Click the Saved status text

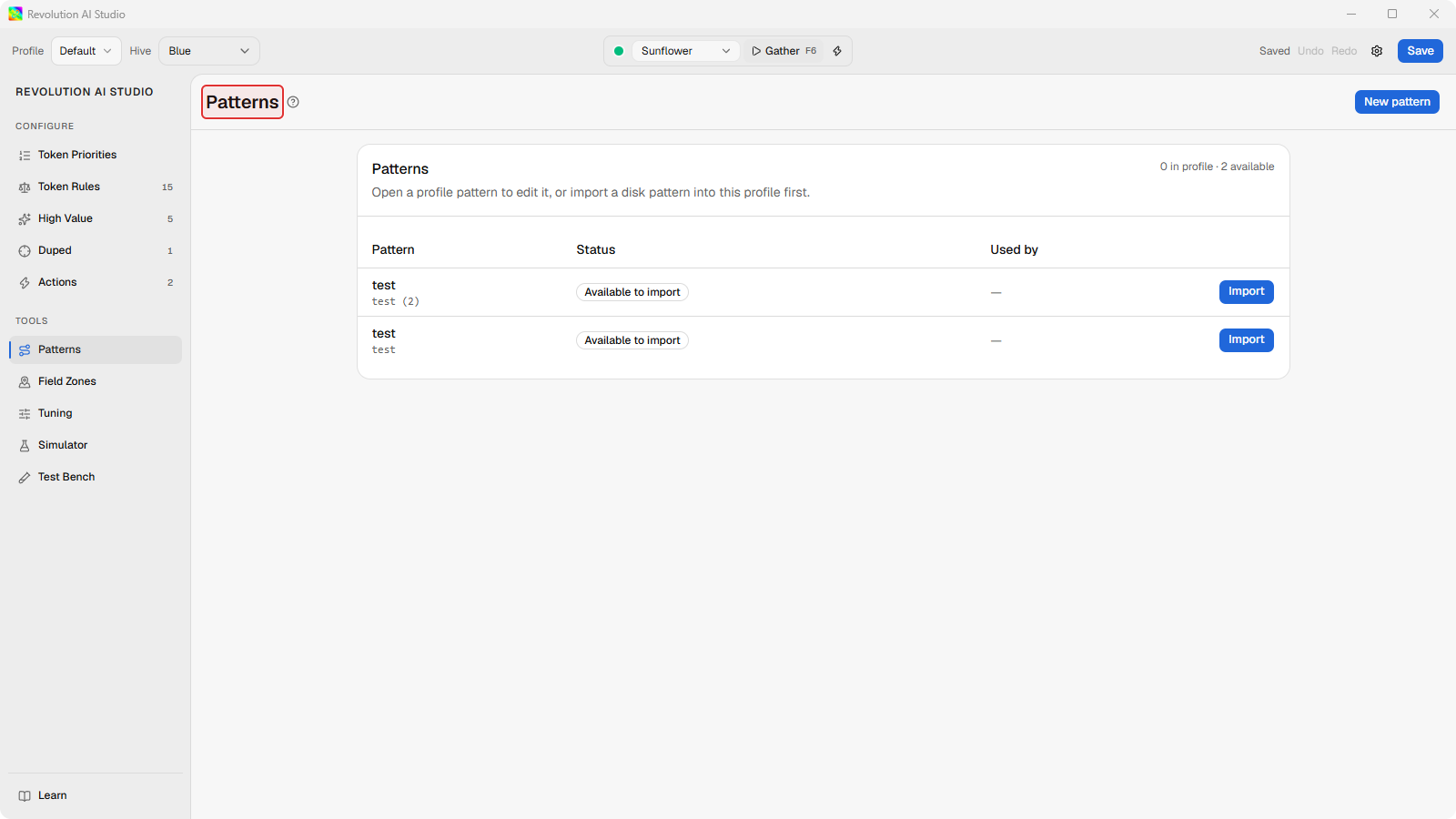coord(1275,51)
